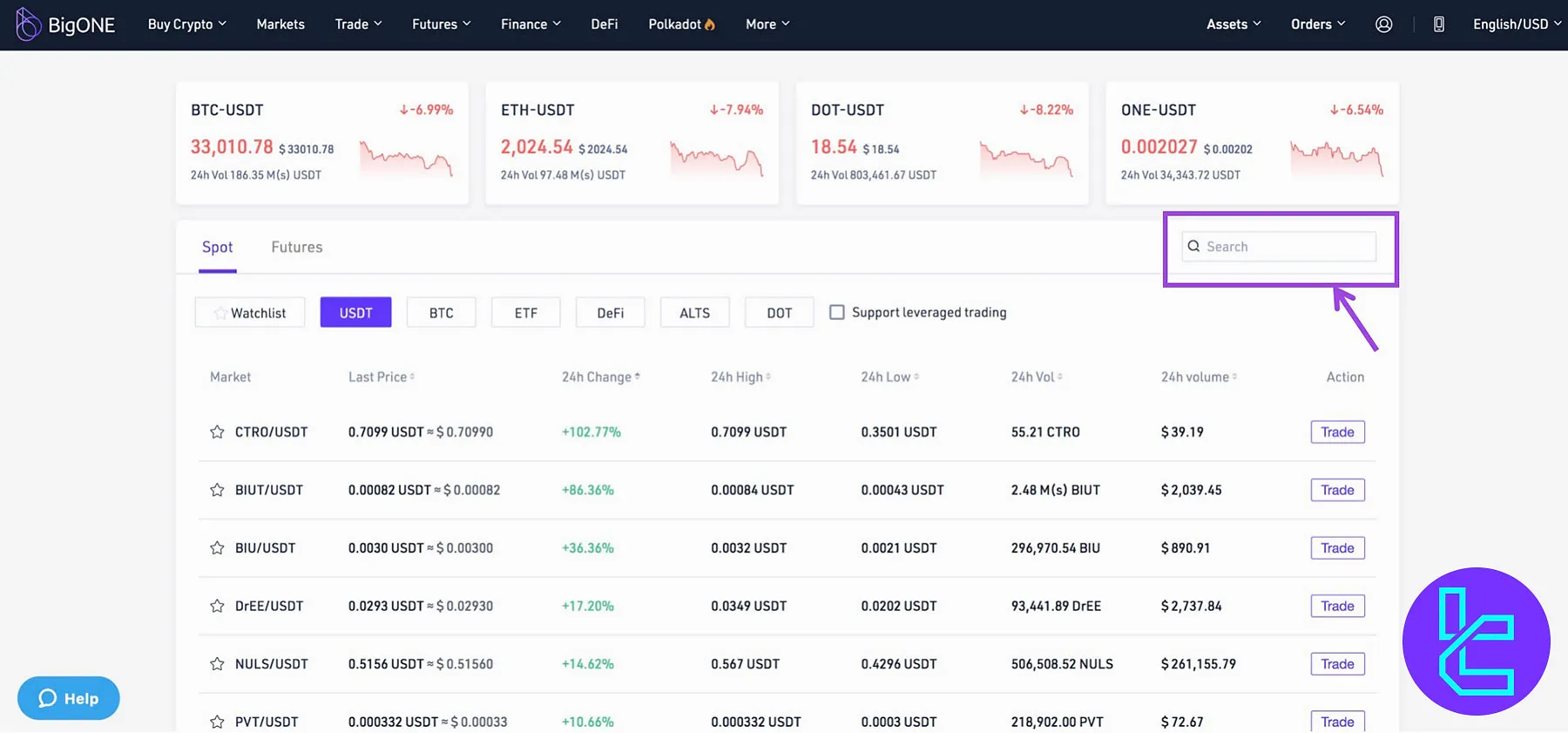Favorite the DrEE/USDT pair star
Image resolution: width=1568 pixels, height=733 pixels.
coord(217,606)
